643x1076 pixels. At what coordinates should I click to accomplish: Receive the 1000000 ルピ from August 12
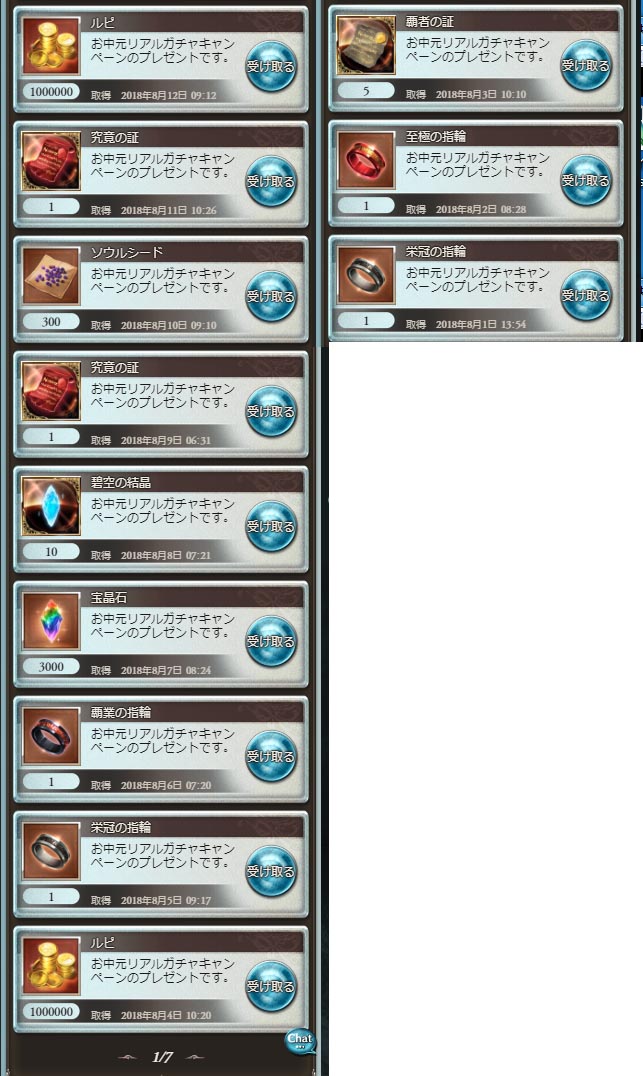tap(271, 67)
